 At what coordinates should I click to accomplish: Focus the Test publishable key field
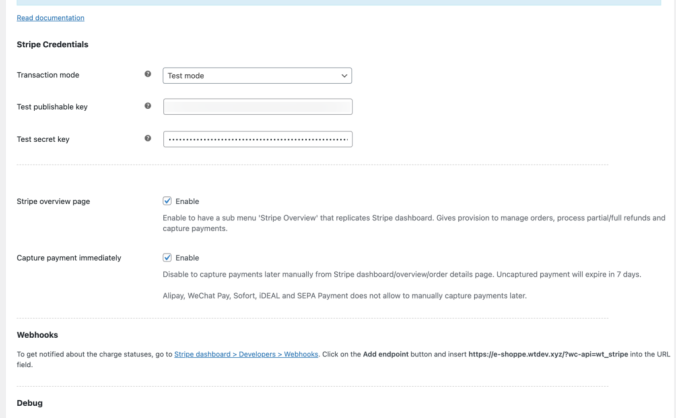click(x=257, y=107)
